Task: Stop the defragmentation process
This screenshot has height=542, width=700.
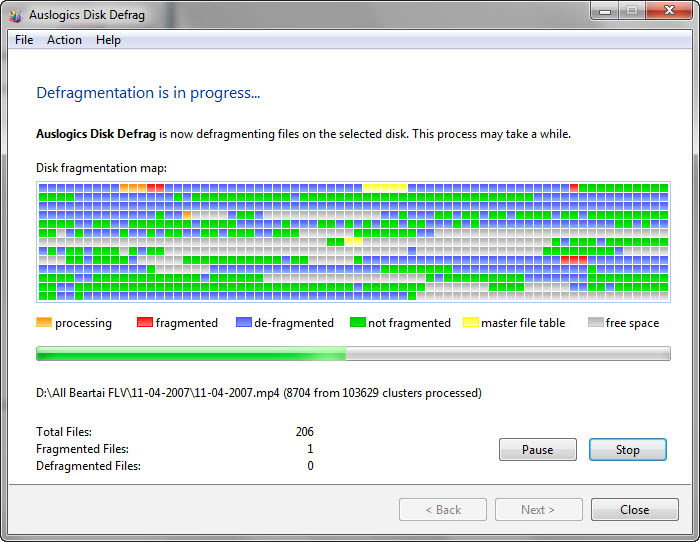Action: point(628,450)
